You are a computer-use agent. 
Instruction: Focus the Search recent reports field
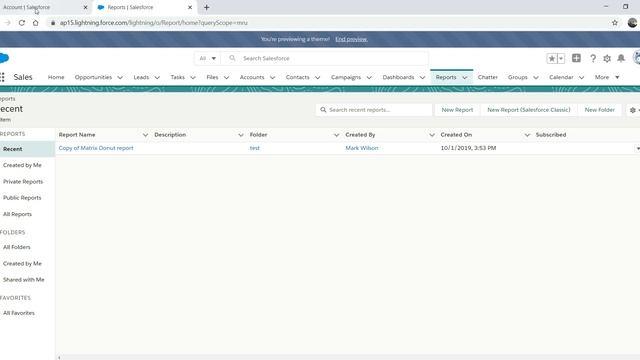click(x=373, y=110)
